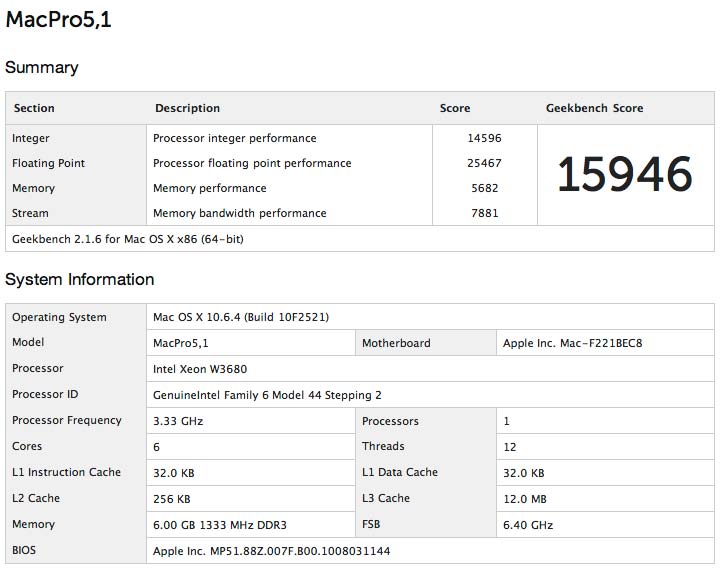Click the Description column header

187,108
